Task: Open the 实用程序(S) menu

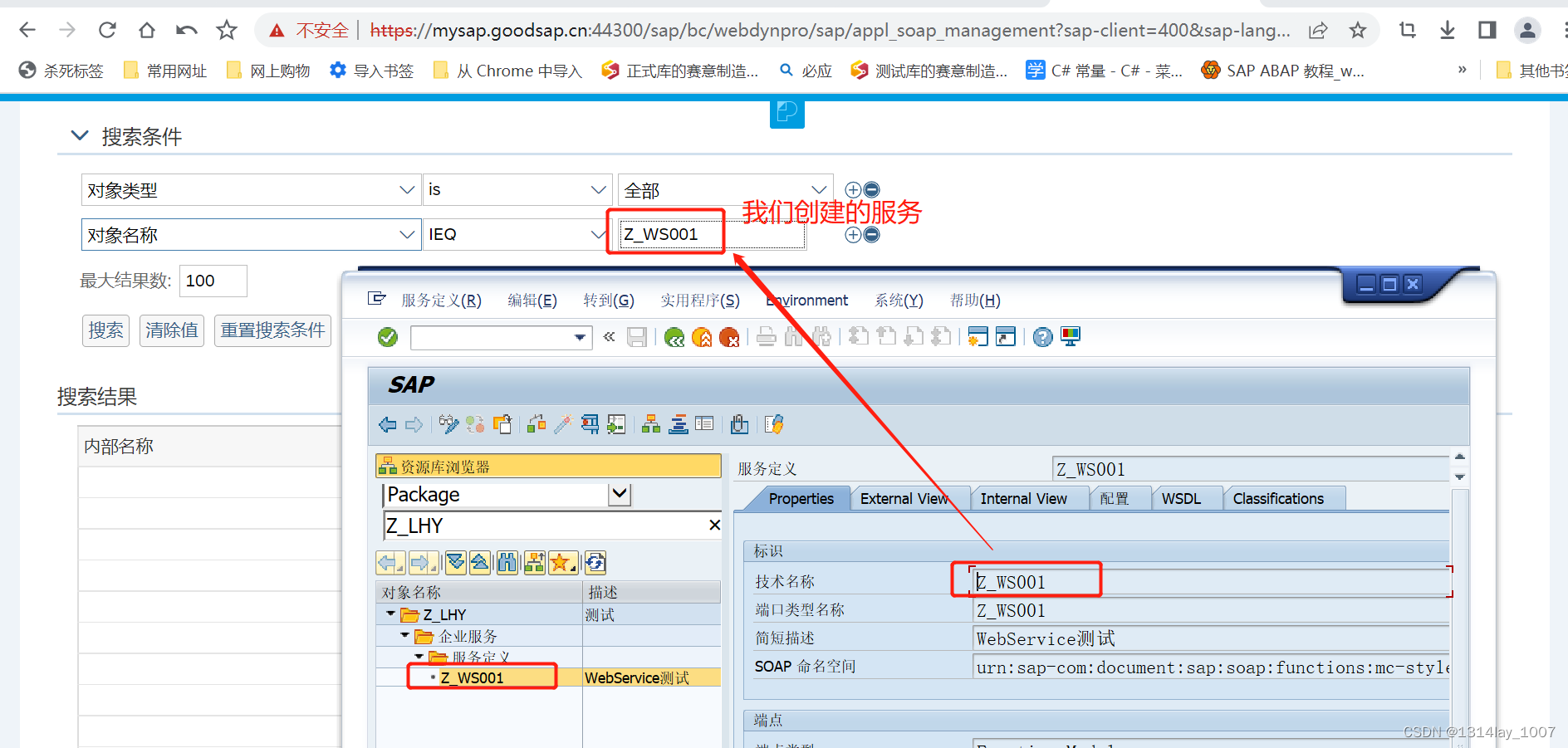Action: (700, 301)
